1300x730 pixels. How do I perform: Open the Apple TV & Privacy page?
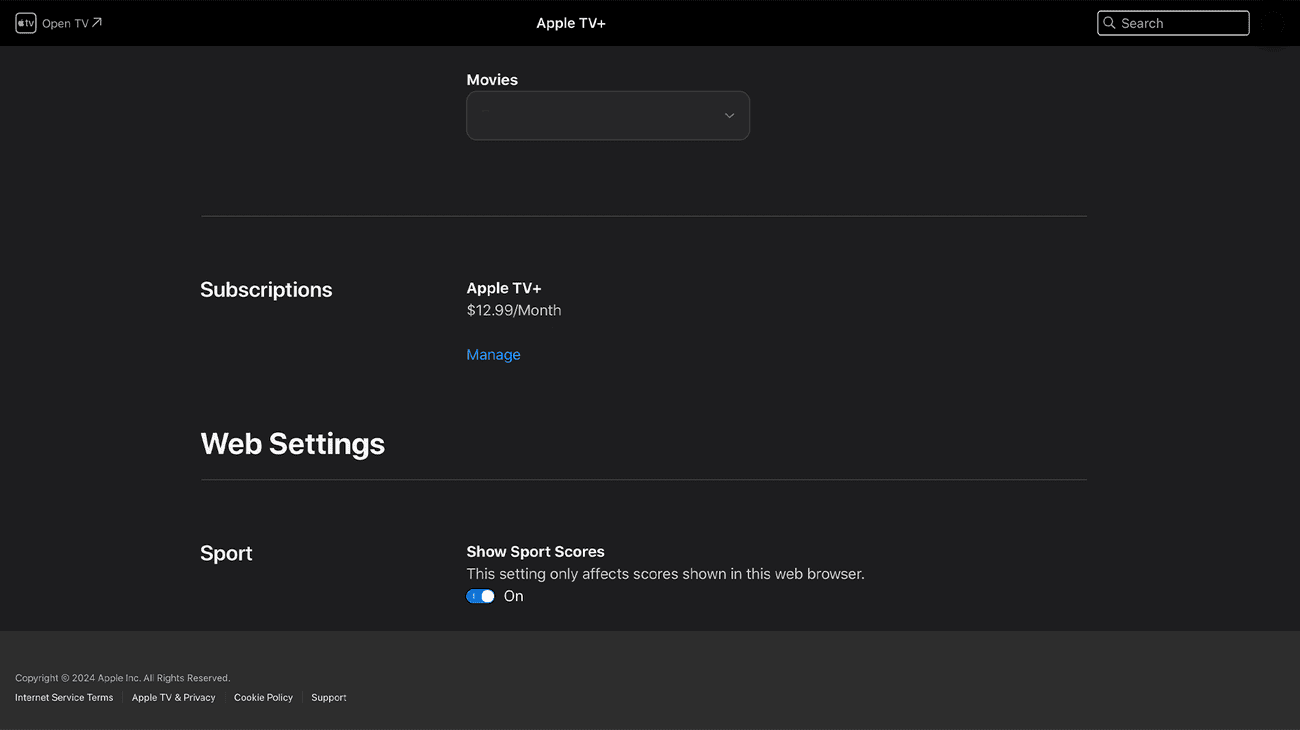click(x=173, y=697)
